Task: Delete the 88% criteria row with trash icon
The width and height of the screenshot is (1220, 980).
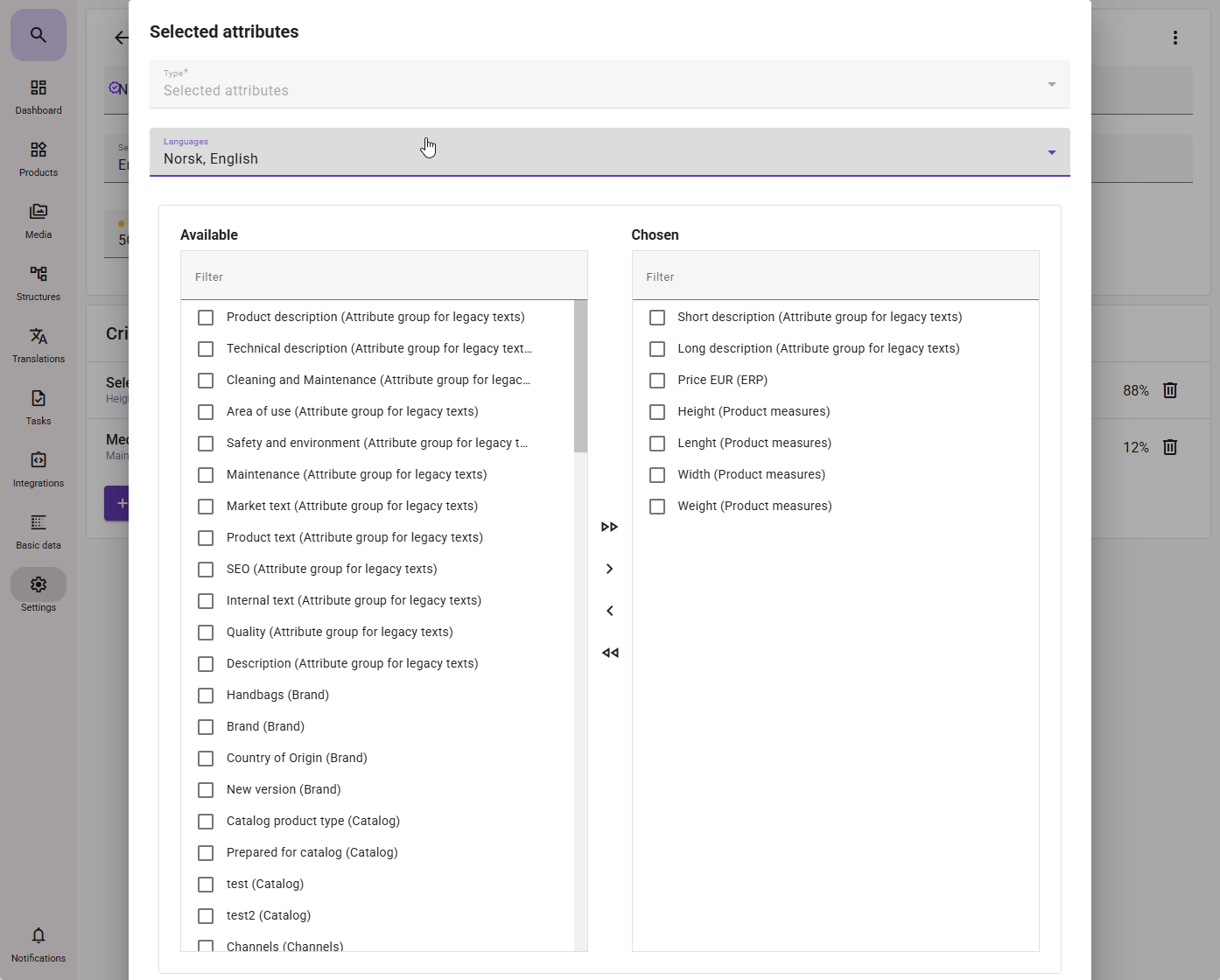Action: [x=1170, y=390]
